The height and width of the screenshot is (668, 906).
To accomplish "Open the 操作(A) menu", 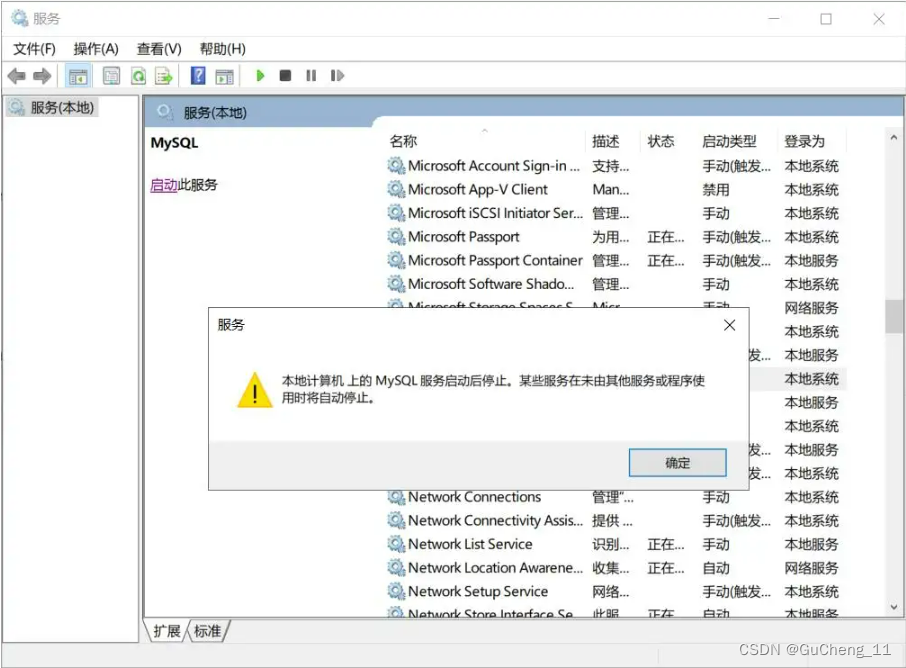I will [96, 49].
